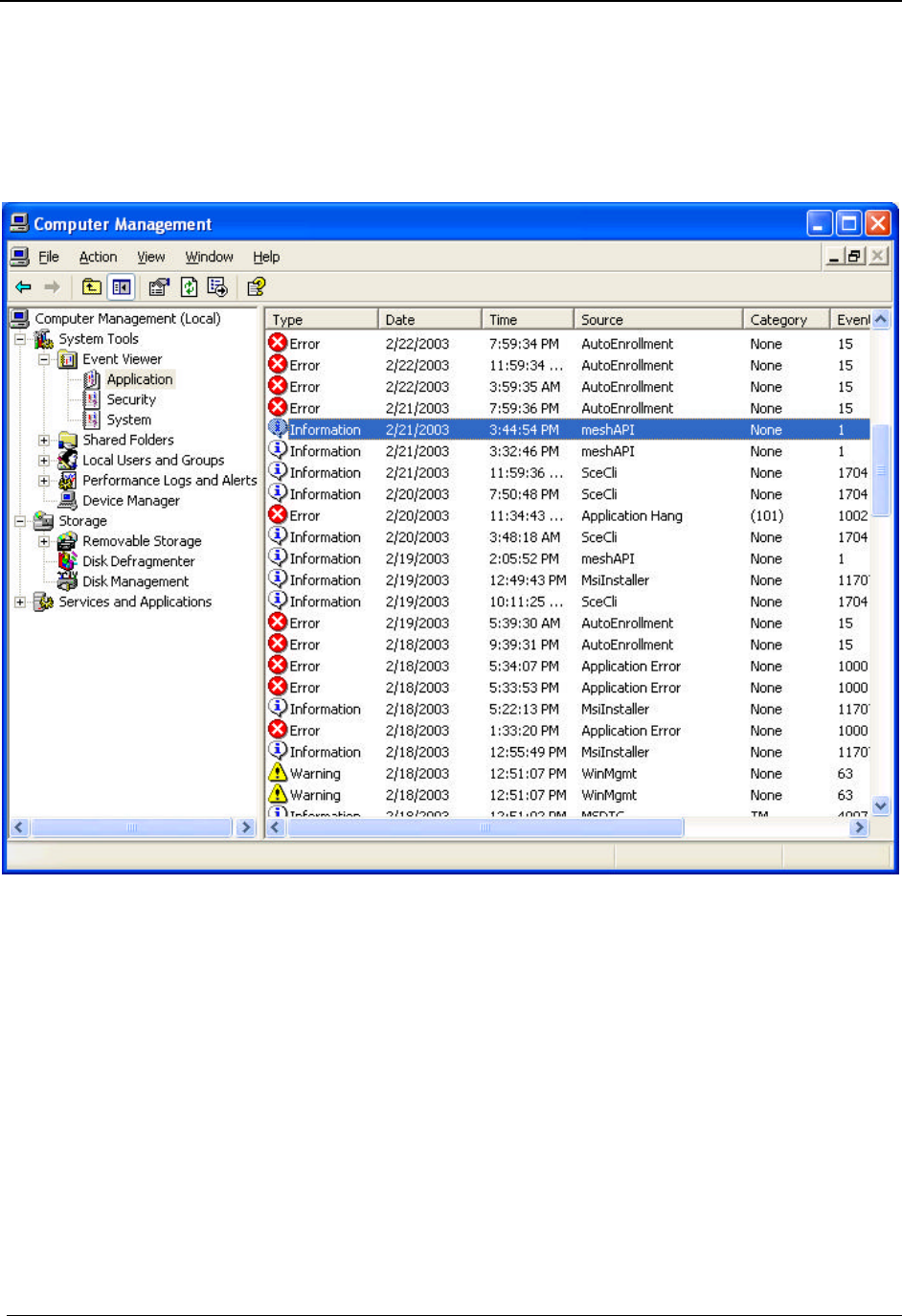Open the Window menu

[x=210, y=257]
